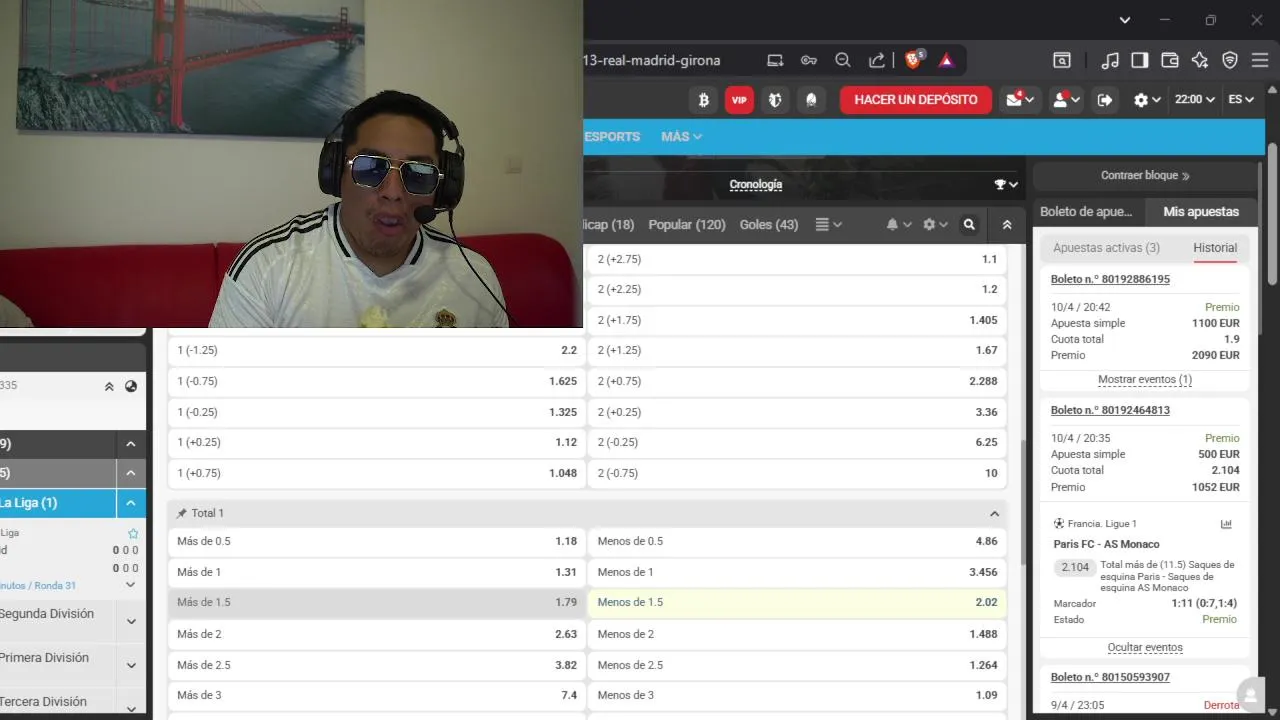Select the handicap 1 (-0.75) odds 1.625
This screenshot has height=720, width=1280.
(377, 382)
